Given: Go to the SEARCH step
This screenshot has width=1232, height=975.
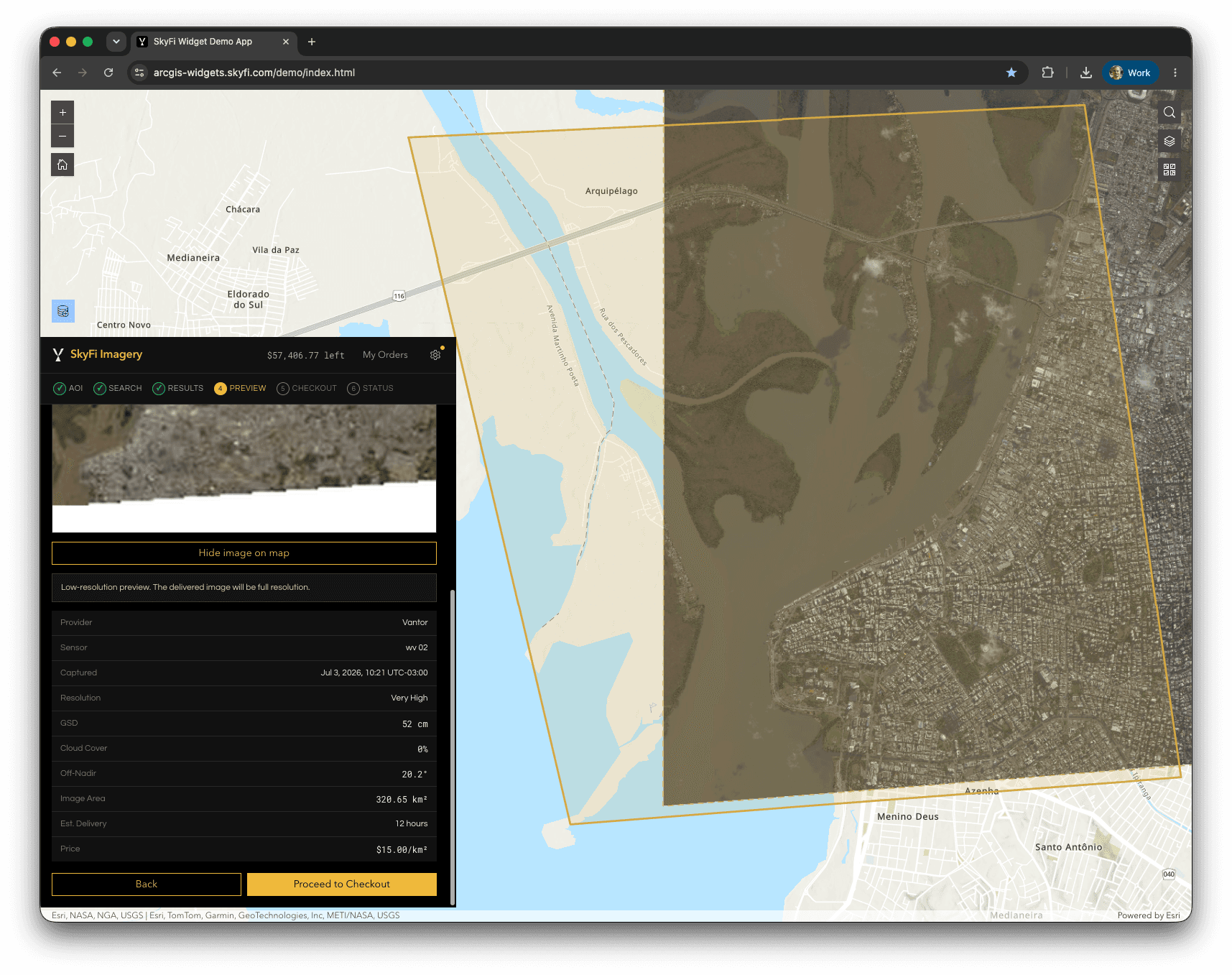Looking at the screenshot, I should 118,389.
